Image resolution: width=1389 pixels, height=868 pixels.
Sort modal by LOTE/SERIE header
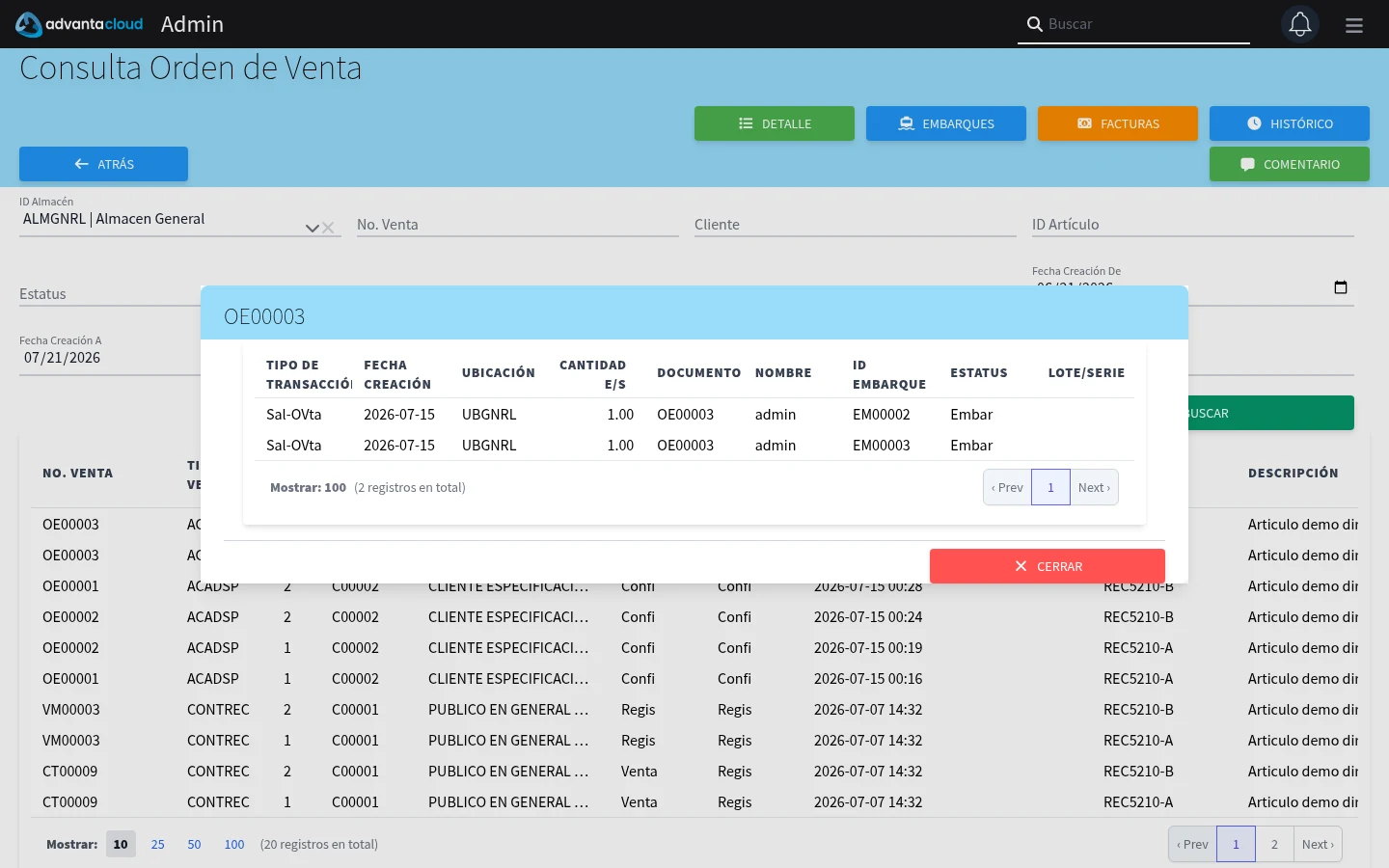pyautogui.click(x=1086, y=372)
